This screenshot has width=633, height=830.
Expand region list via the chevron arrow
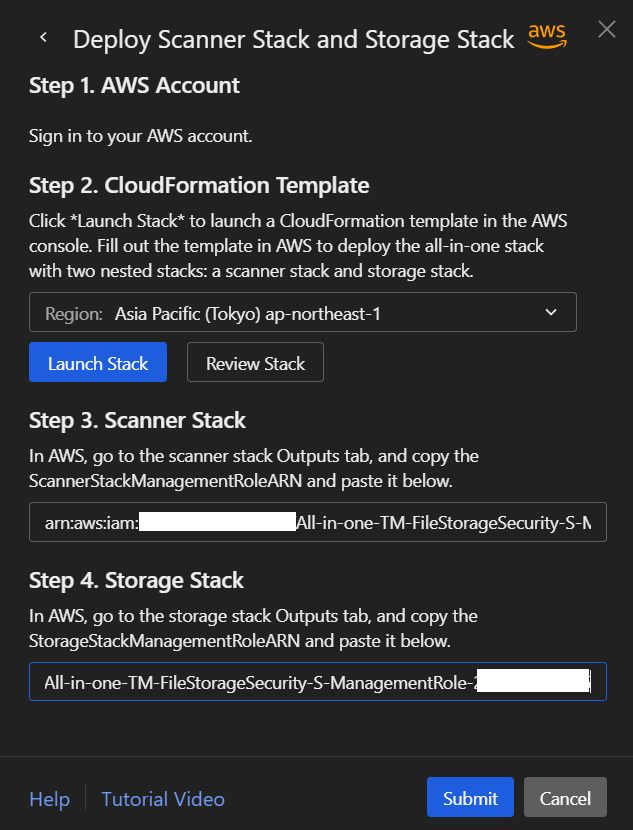tap(551, 313)
